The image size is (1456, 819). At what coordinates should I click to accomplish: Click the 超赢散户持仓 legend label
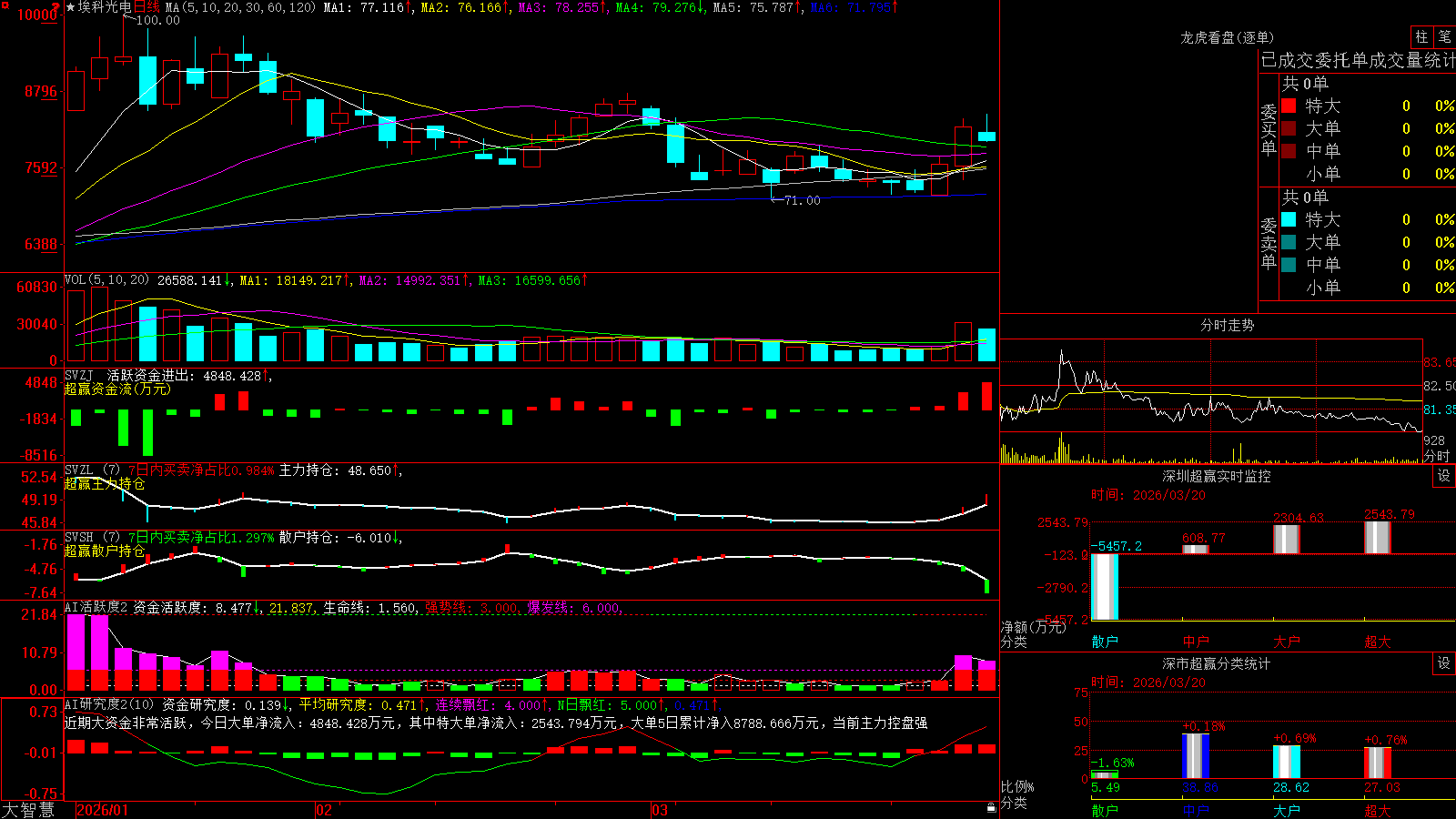point(105,551)
